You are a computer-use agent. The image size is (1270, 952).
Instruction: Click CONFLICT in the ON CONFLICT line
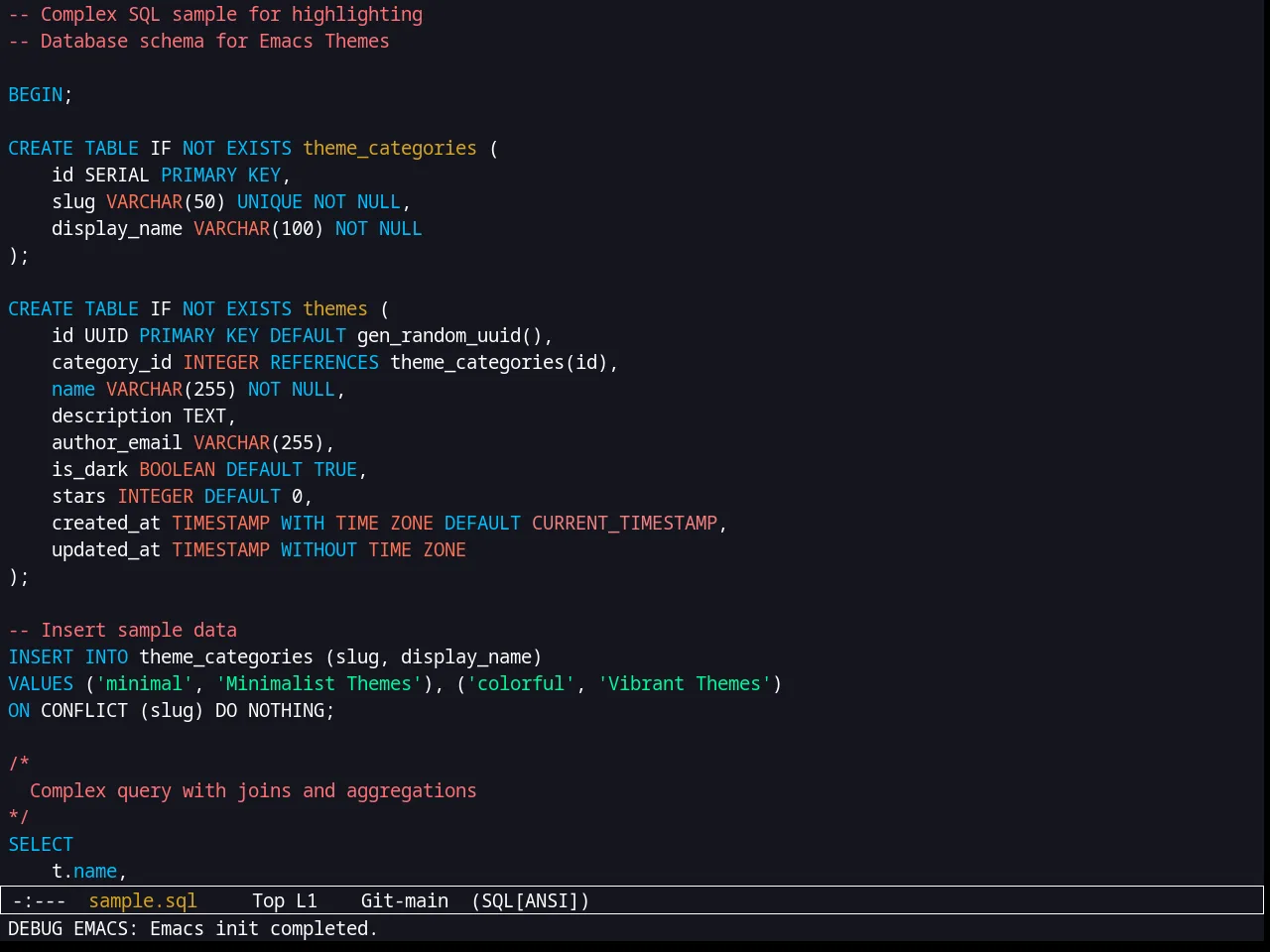[84, 710]
